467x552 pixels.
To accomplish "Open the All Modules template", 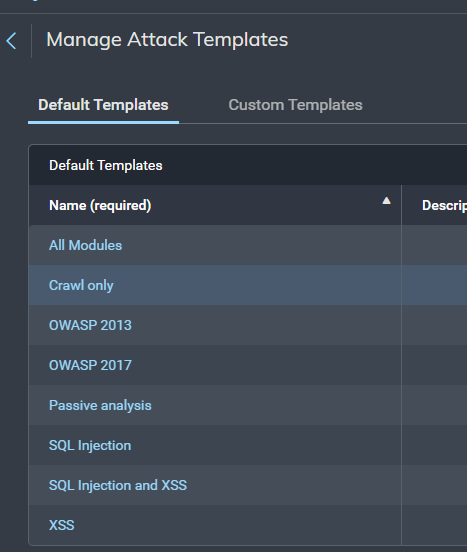I will (86, 245).
